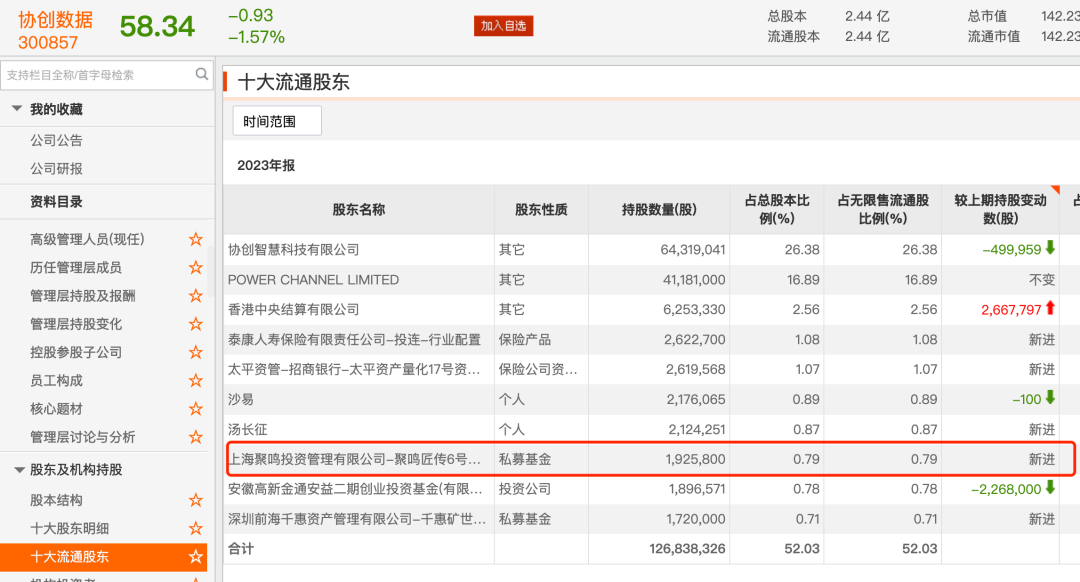Click total shares 126,838,326

coord(687,549)
